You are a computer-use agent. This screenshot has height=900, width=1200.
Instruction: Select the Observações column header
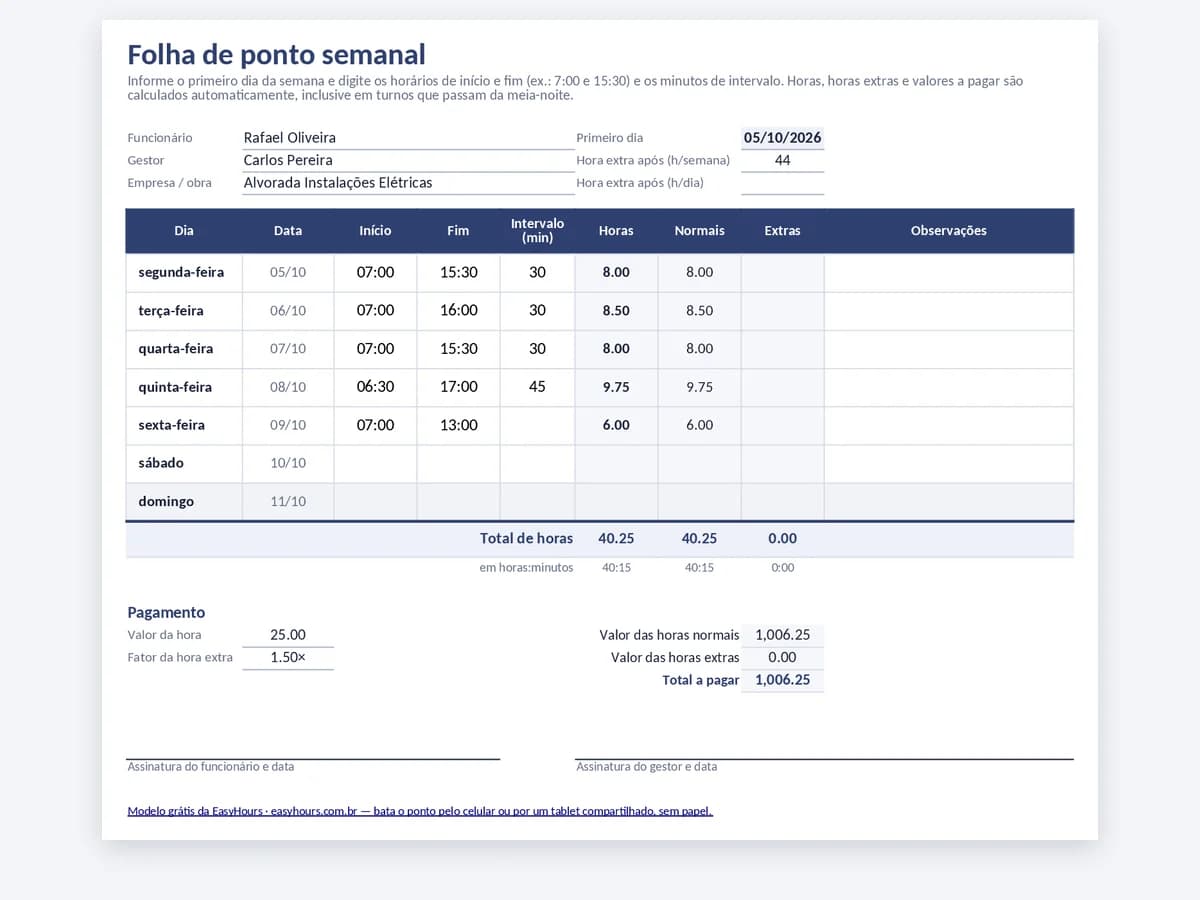(x=949, y=231)
